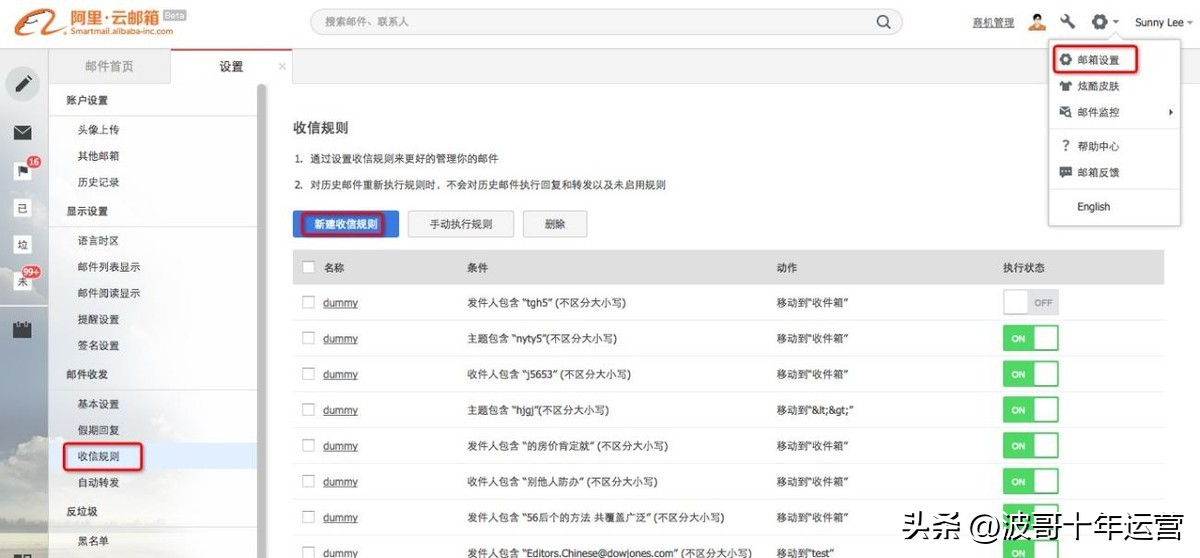The image size is (1200, 558).
Task: Expand the 邮件监控 submenu arrow
Action: (1170, 113)
